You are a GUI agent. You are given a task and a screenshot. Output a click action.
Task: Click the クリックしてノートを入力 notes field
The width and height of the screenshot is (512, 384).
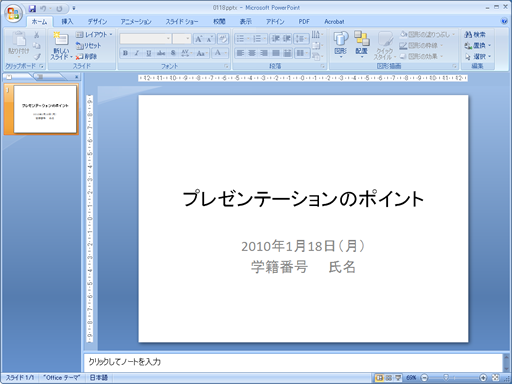[x=293, y=362]
